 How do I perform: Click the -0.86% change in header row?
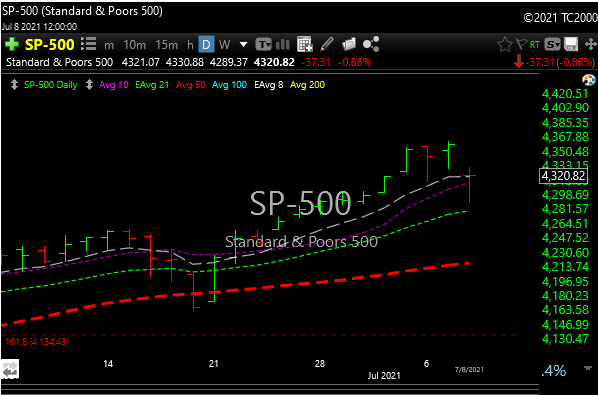click(x=355, y=62)
